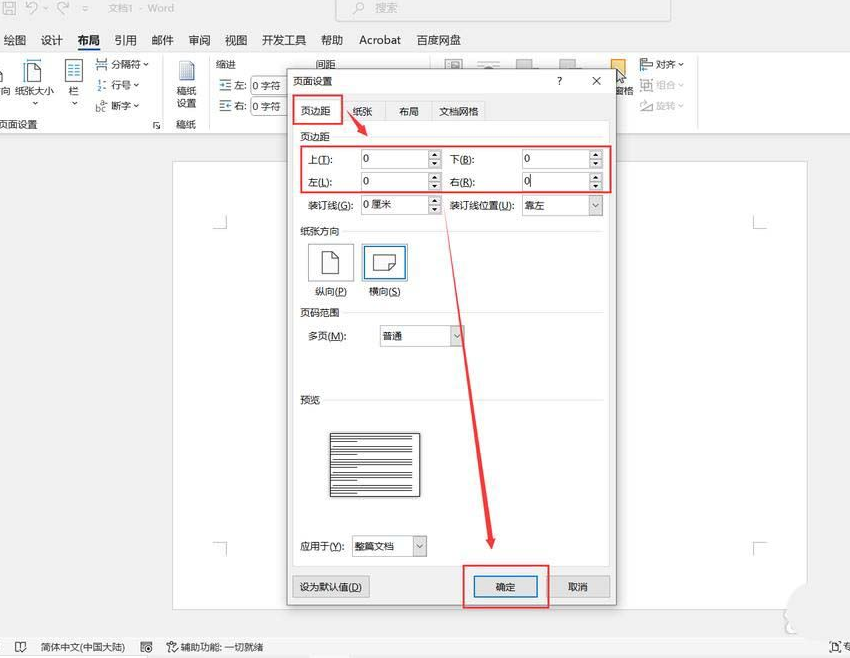Switch to the 引用 ribbon tab
This screenshot has width=850, height=658.
click(x=125, y=40)
